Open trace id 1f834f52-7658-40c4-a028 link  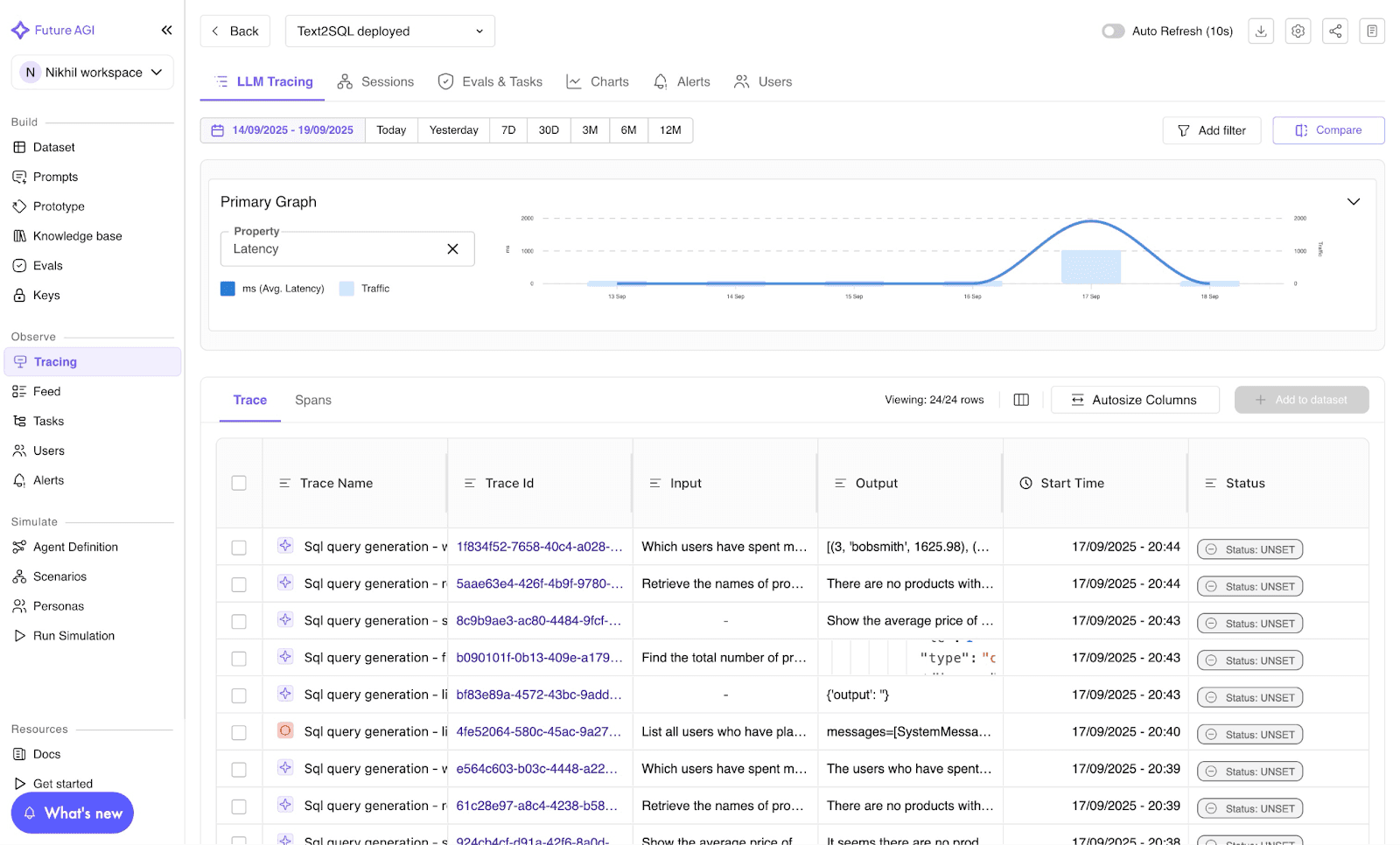[x=539, y=547]
